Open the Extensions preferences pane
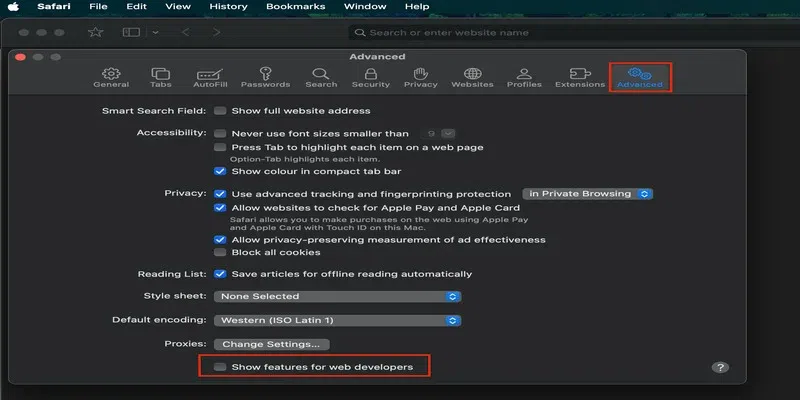The image size is (800, 400). (x=580, y=78)
